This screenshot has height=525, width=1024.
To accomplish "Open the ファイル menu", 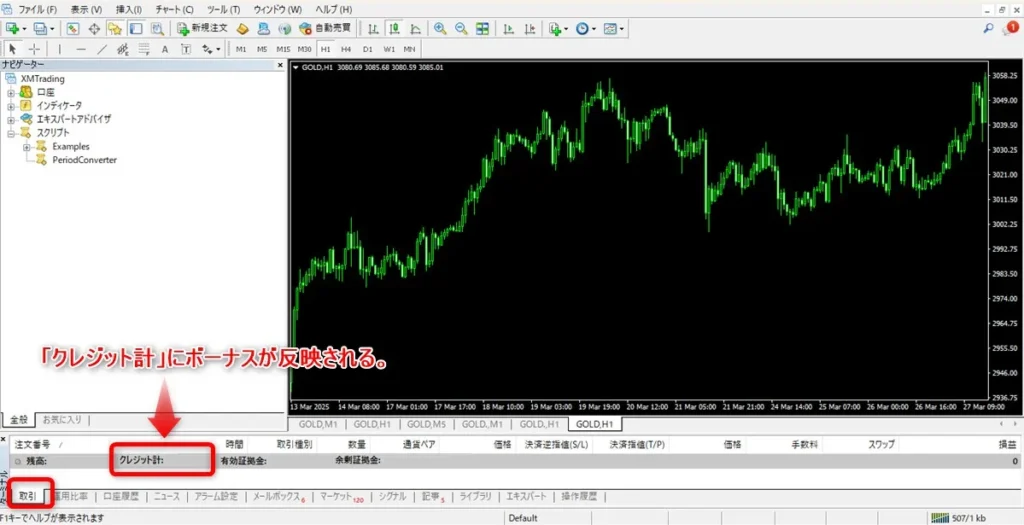I will pyautogui.click(x=38, y=10).
